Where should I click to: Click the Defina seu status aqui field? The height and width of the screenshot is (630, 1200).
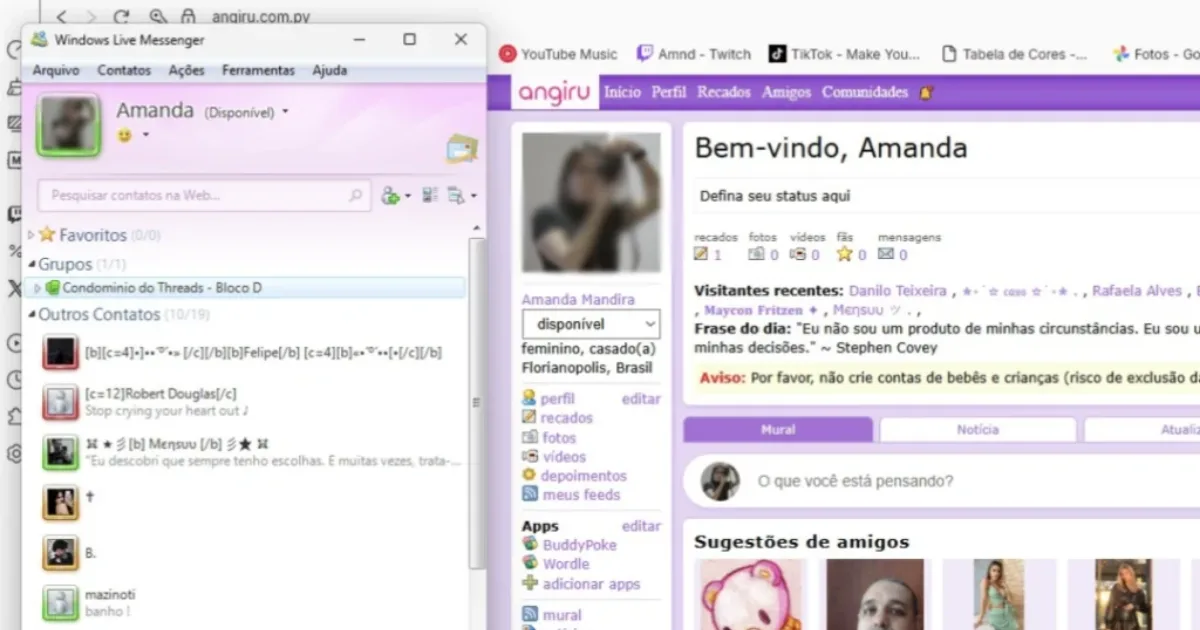[x=946, y=196]
